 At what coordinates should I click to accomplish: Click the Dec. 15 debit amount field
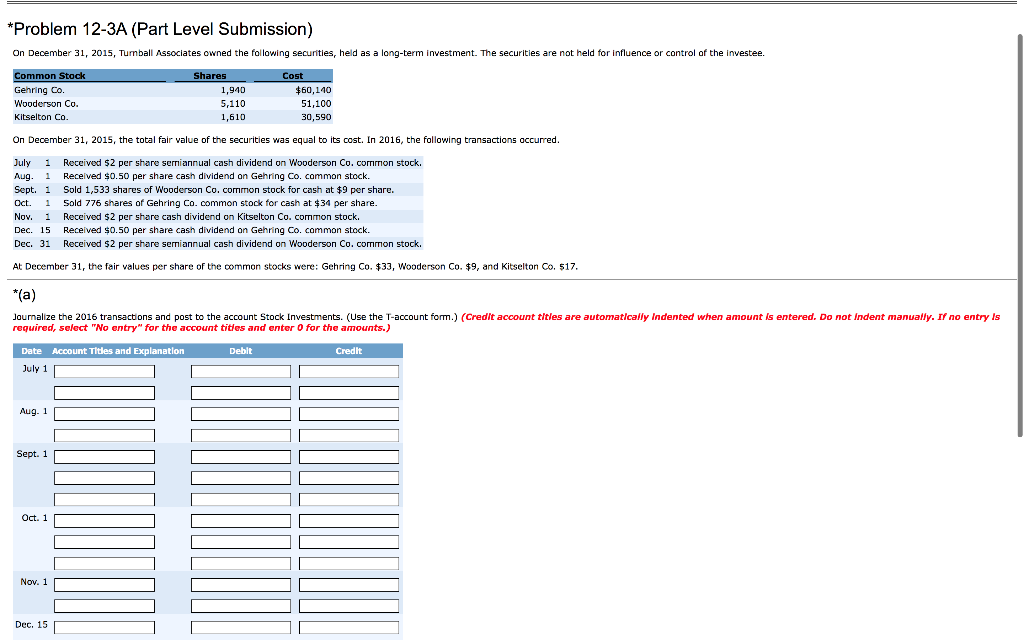pos(240,627)
